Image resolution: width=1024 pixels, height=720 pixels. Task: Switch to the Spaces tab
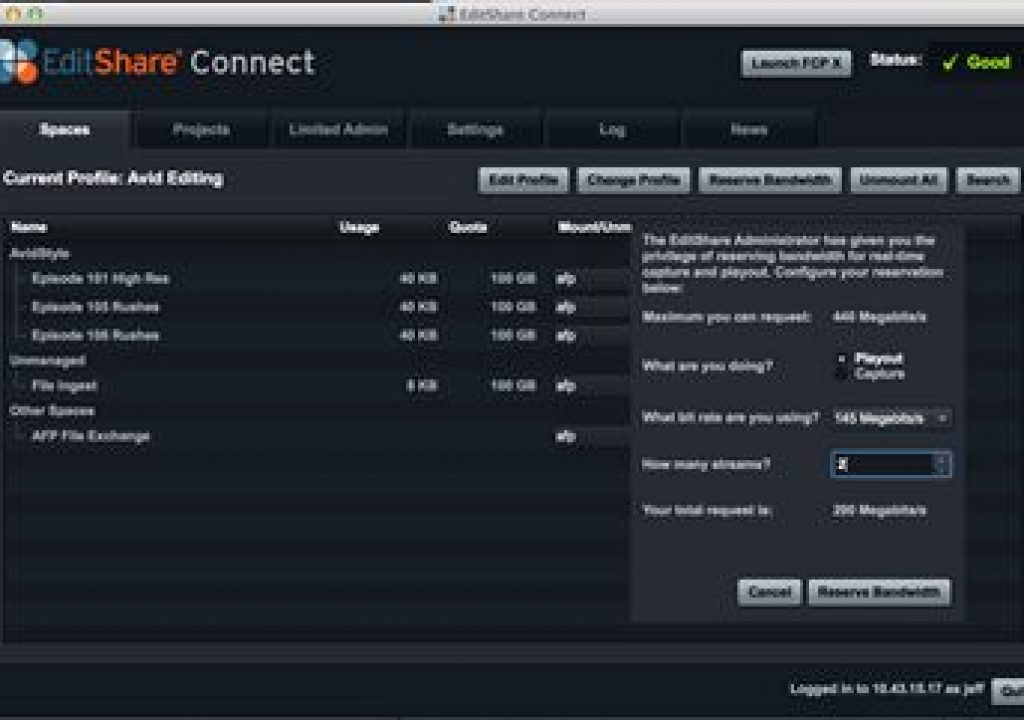[x=65, y=129]
